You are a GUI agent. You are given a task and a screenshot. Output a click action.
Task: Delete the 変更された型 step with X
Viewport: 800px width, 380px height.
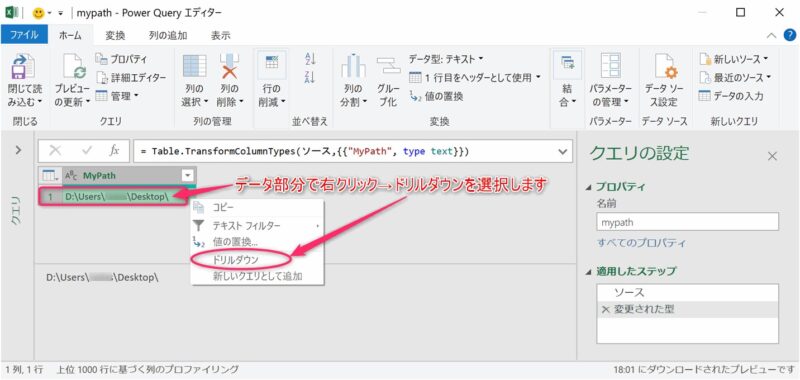click(x=606, y=309)
